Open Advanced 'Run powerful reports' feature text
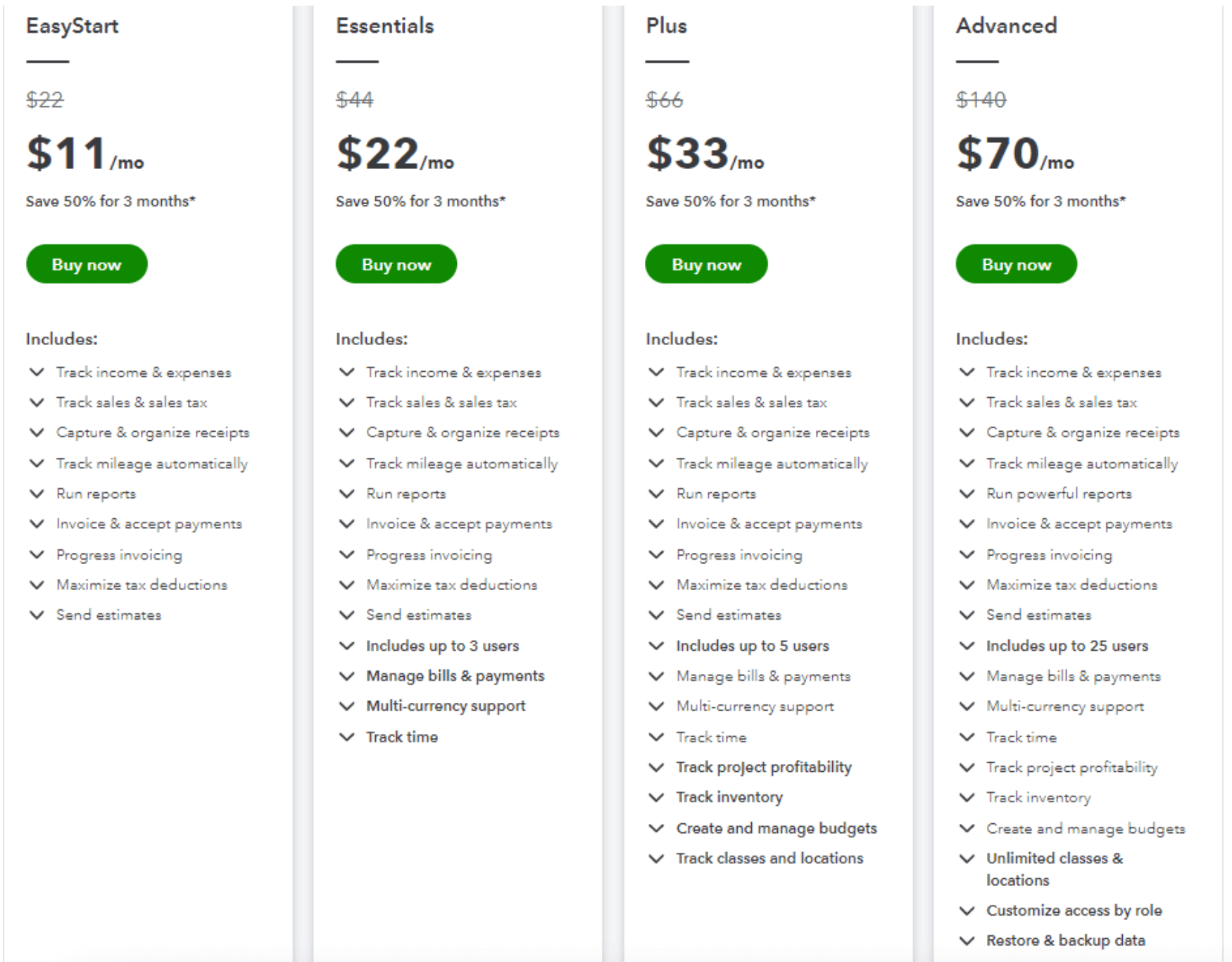 1059,494
